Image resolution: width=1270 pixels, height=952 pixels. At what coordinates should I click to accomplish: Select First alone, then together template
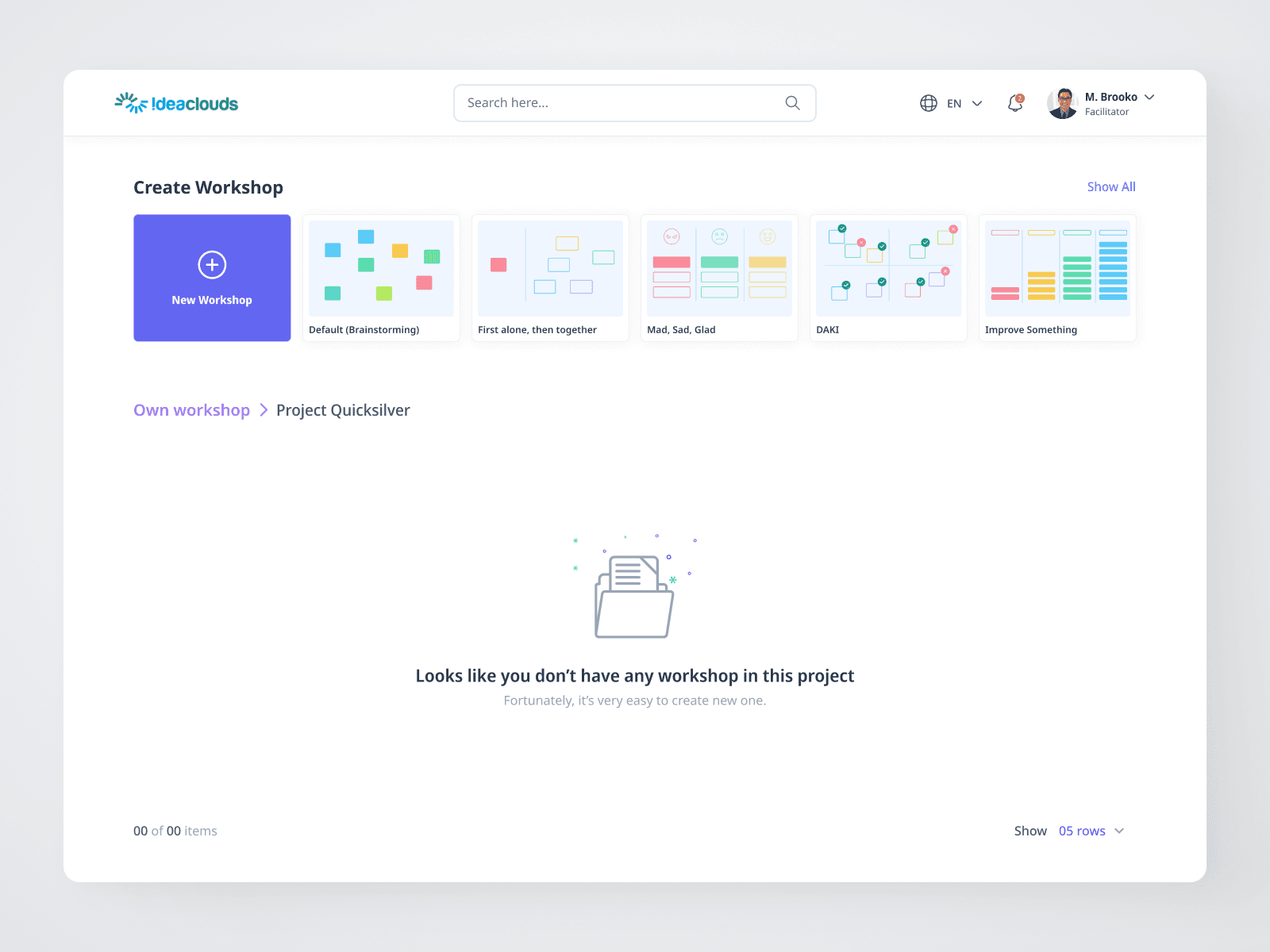pos(550,278)
